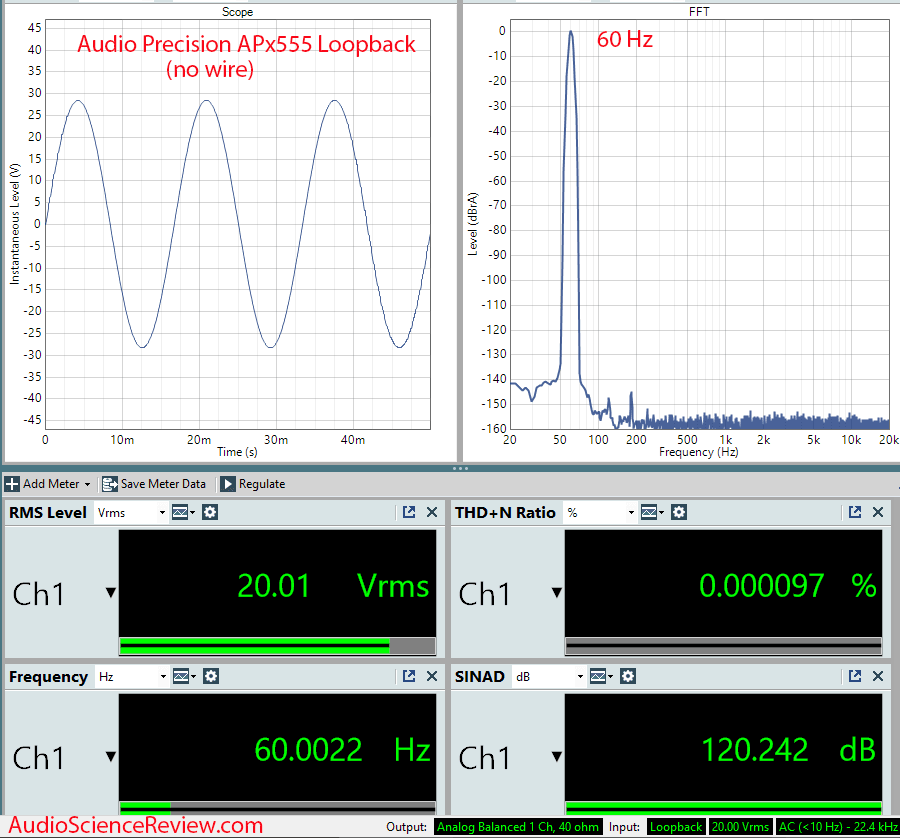Click the Time (s) axis label
900x838 pixels.
coord(237,452)
